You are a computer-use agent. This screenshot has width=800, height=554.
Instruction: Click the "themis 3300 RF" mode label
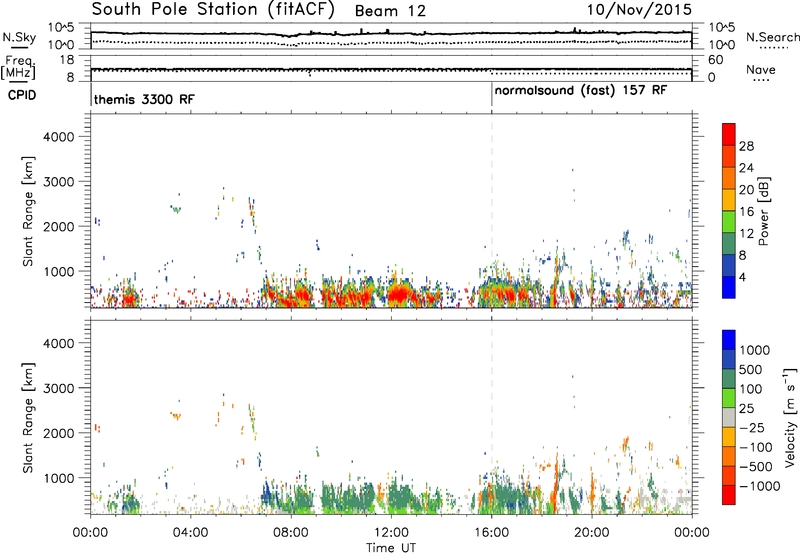pyautogui.click(x=144, y=99)
